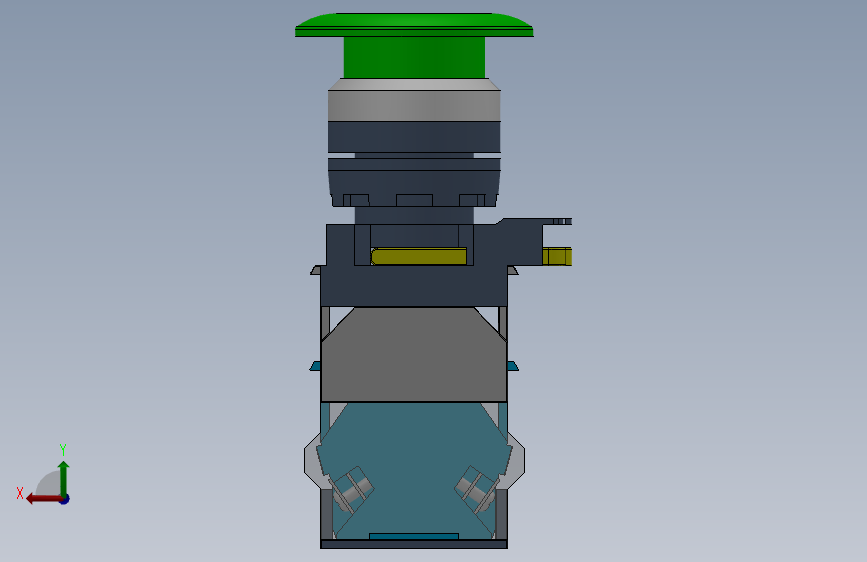Select the left angled terminal screw on teal block
This screenshot has width=867, height=562.
352,489
